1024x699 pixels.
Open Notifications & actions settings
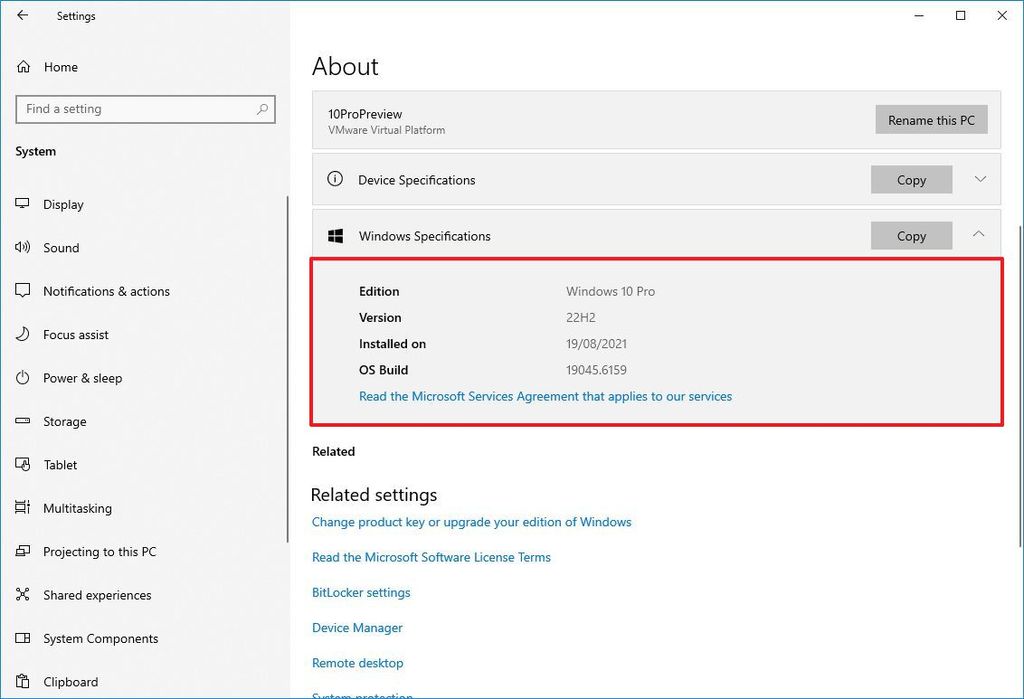[x=22, y=291]
